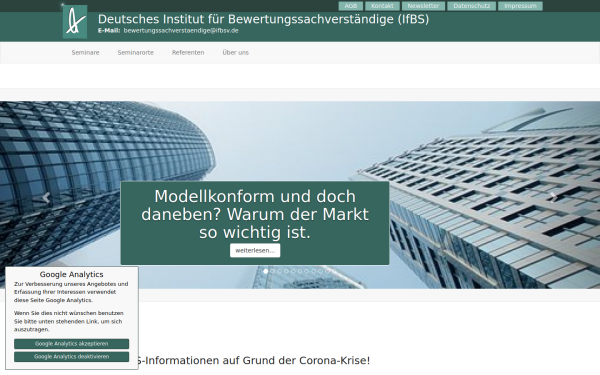Open the Referenten menu item

click(188, 53)
